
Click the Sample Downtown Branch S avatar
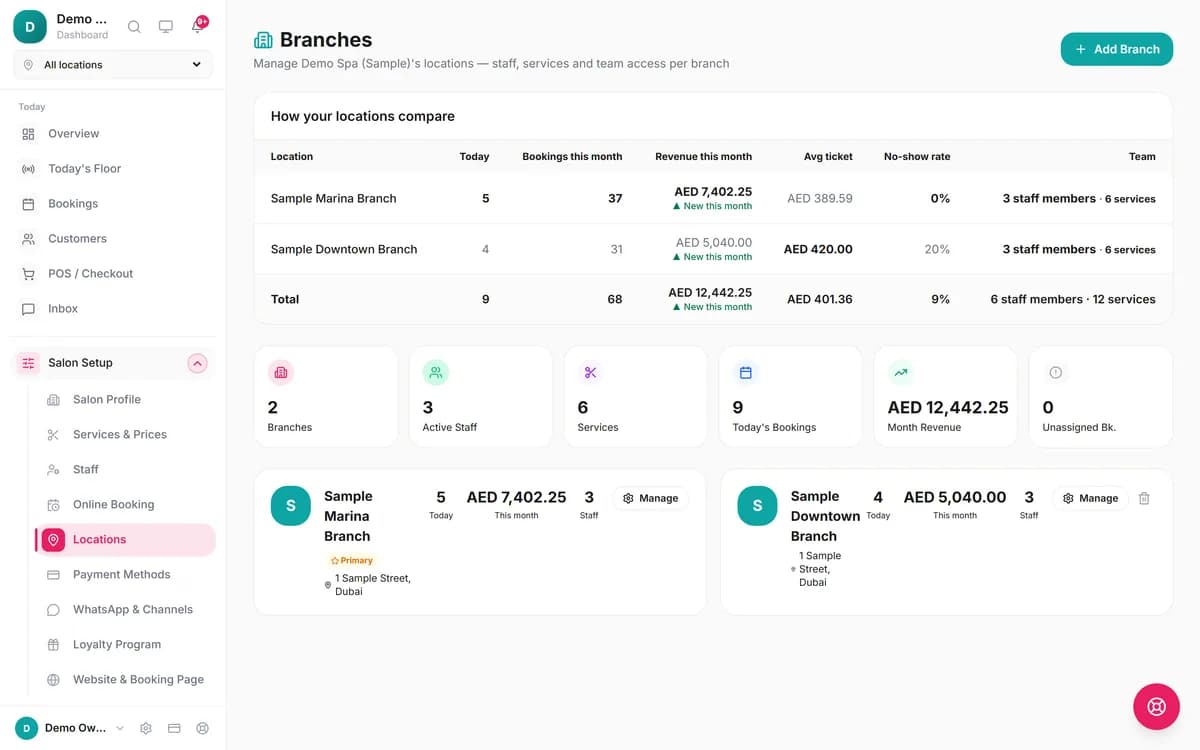click(x=757, y=506)
